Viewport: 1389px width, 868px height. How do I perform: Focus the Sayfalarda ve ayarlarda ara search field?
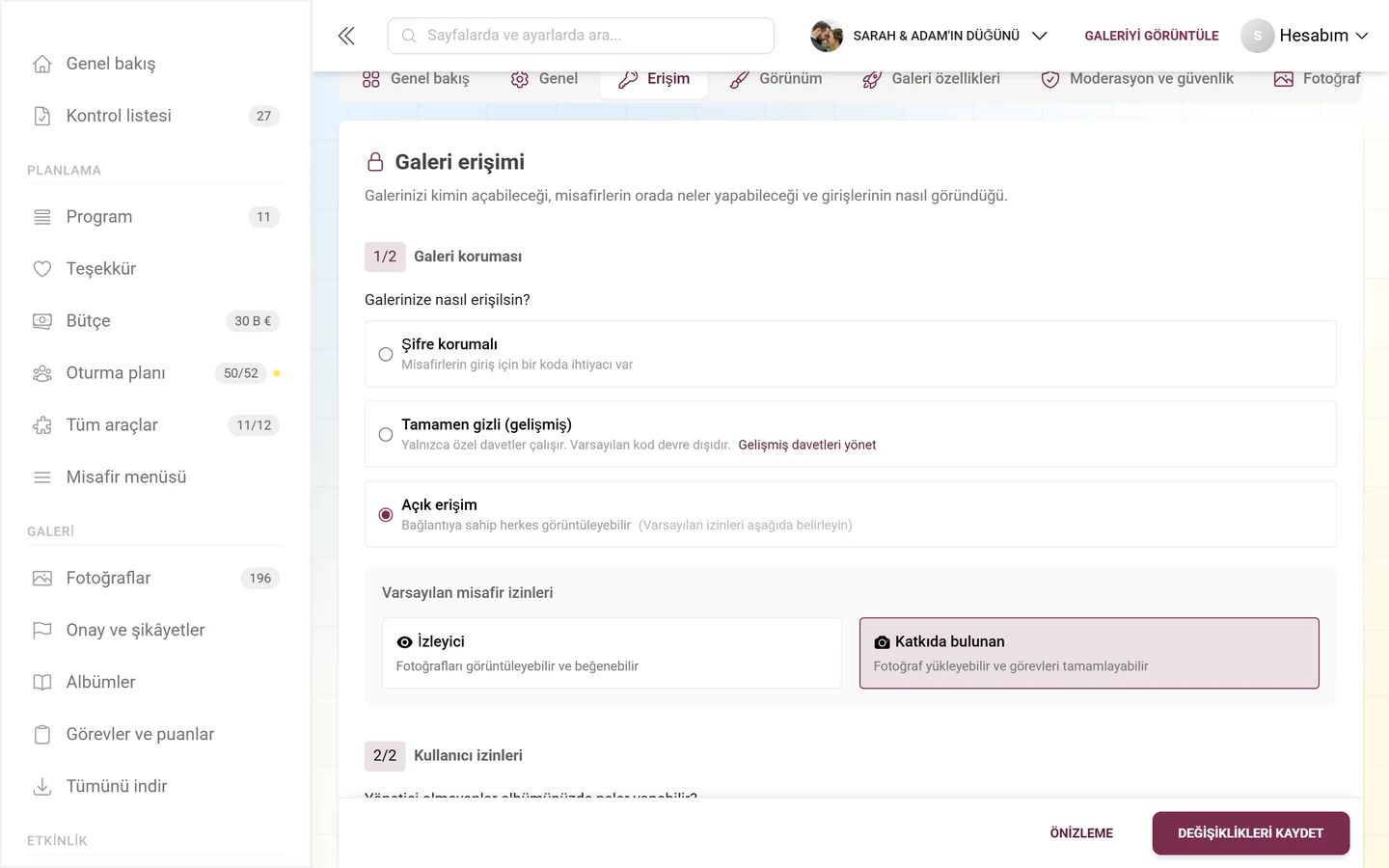coord(581,36)
